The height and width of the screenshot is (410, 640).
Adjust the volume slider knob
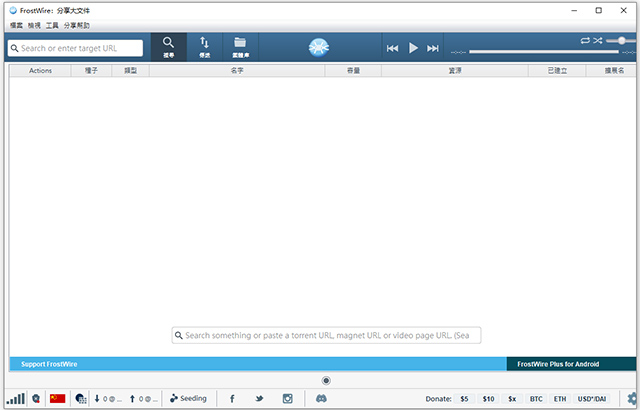coord(622,40)
